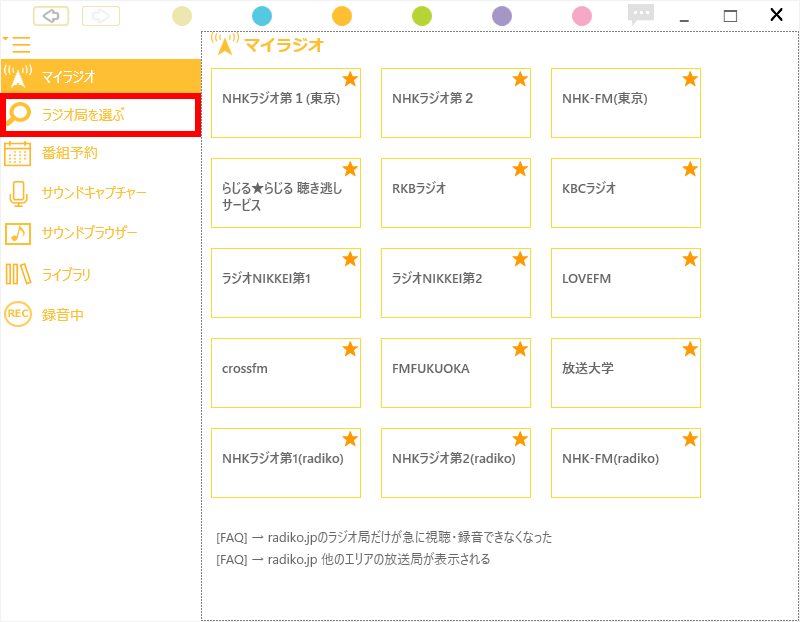
Task: Open the NHK-FM(radiko) station tile
Action: (626, 463)
